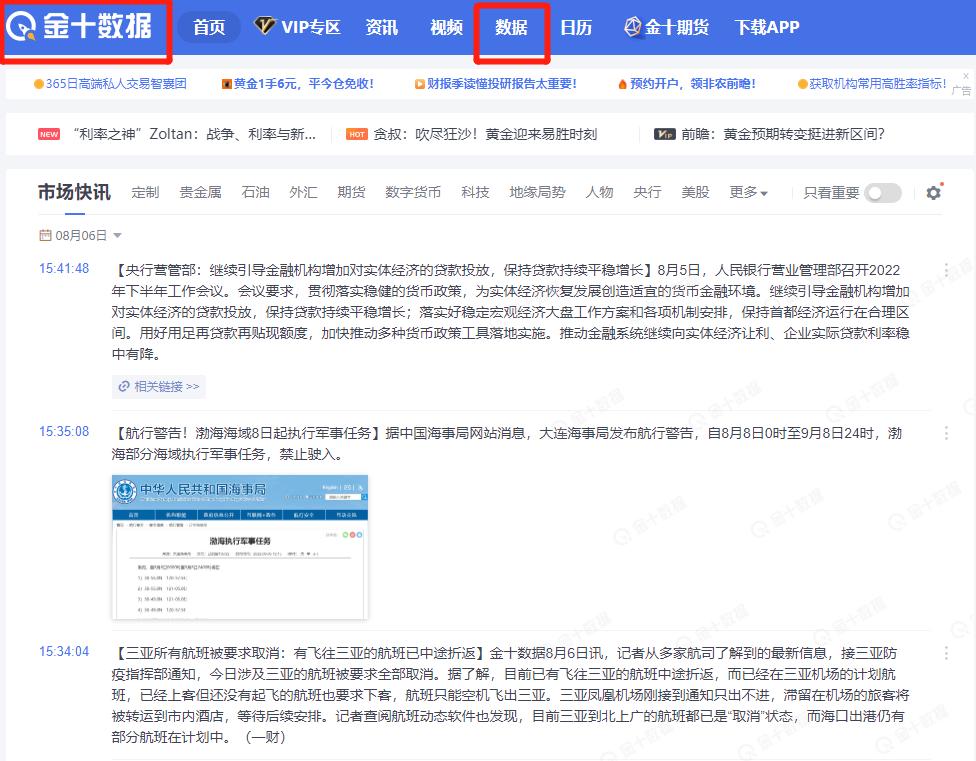
Task: Click the 下载APP button
Action: [766, 28]
